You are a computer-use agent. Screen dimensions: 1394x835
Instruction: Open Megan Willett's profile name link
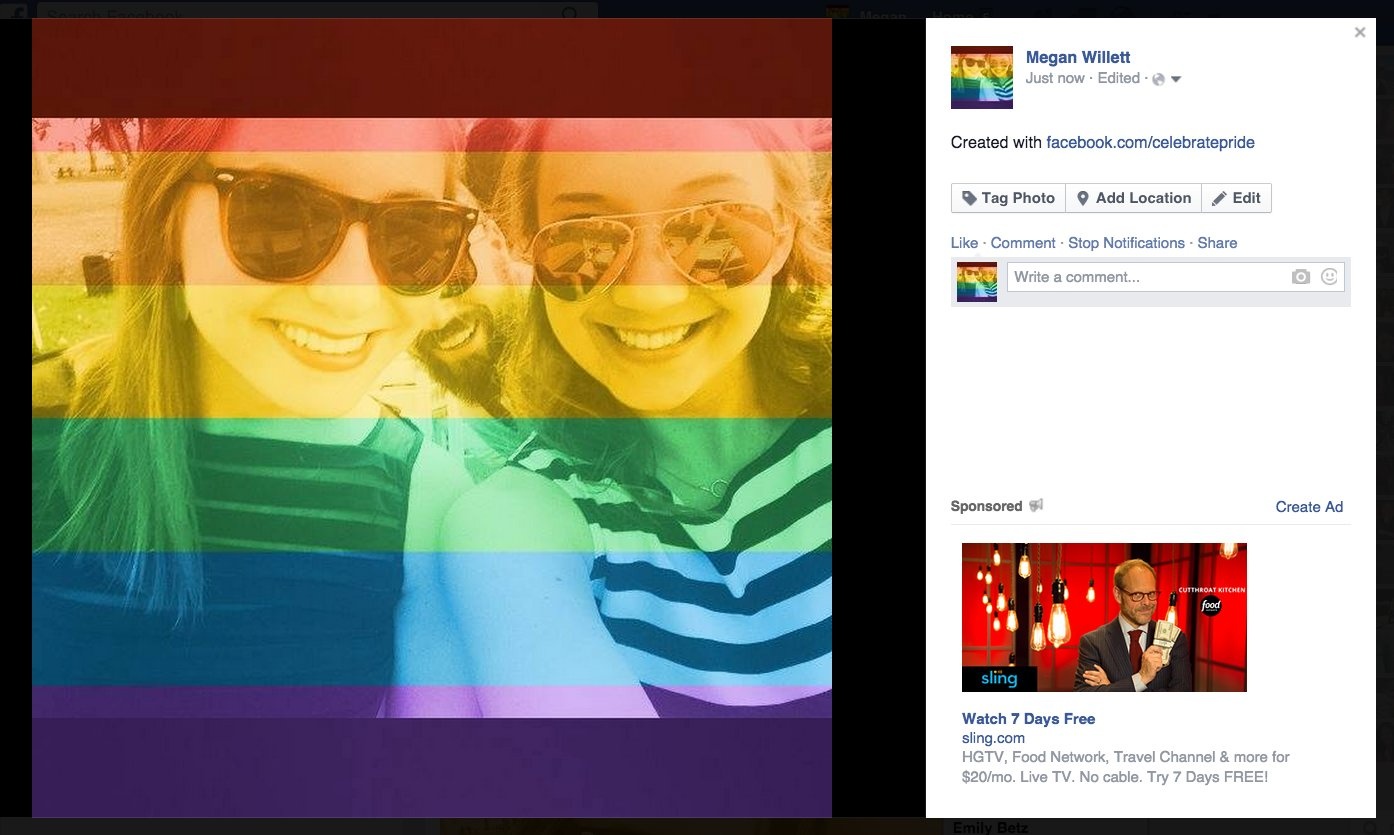pos(1078,58)
